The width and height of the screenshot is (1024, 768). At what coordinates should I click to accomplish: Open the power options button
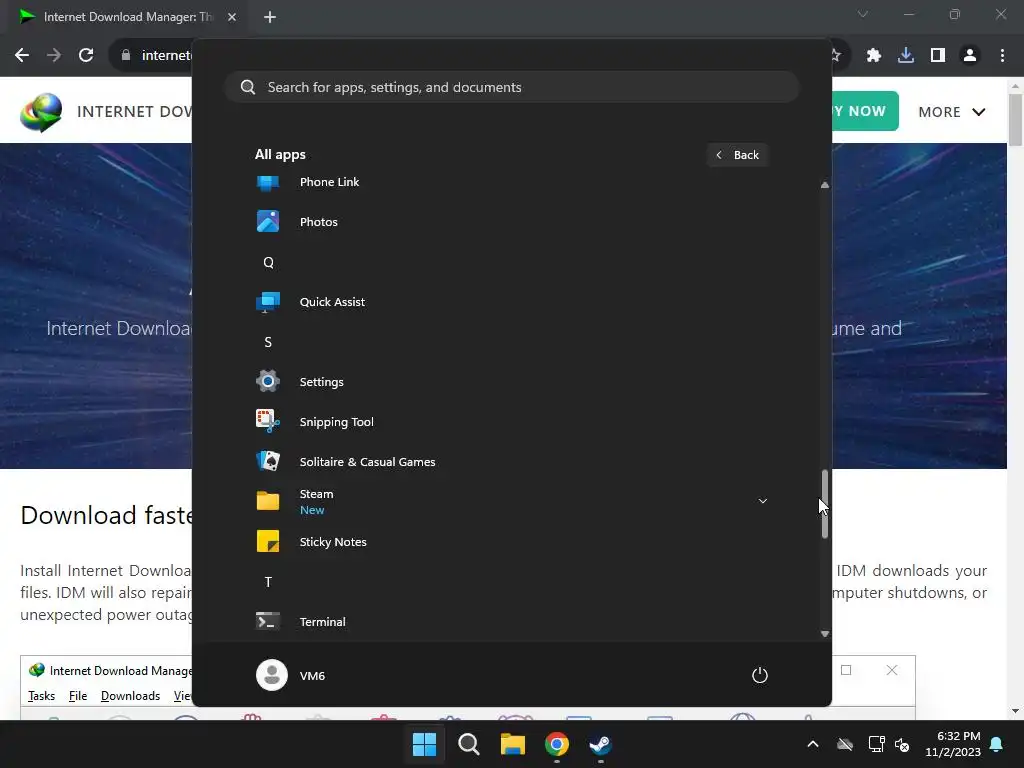[x=760, y=675]
